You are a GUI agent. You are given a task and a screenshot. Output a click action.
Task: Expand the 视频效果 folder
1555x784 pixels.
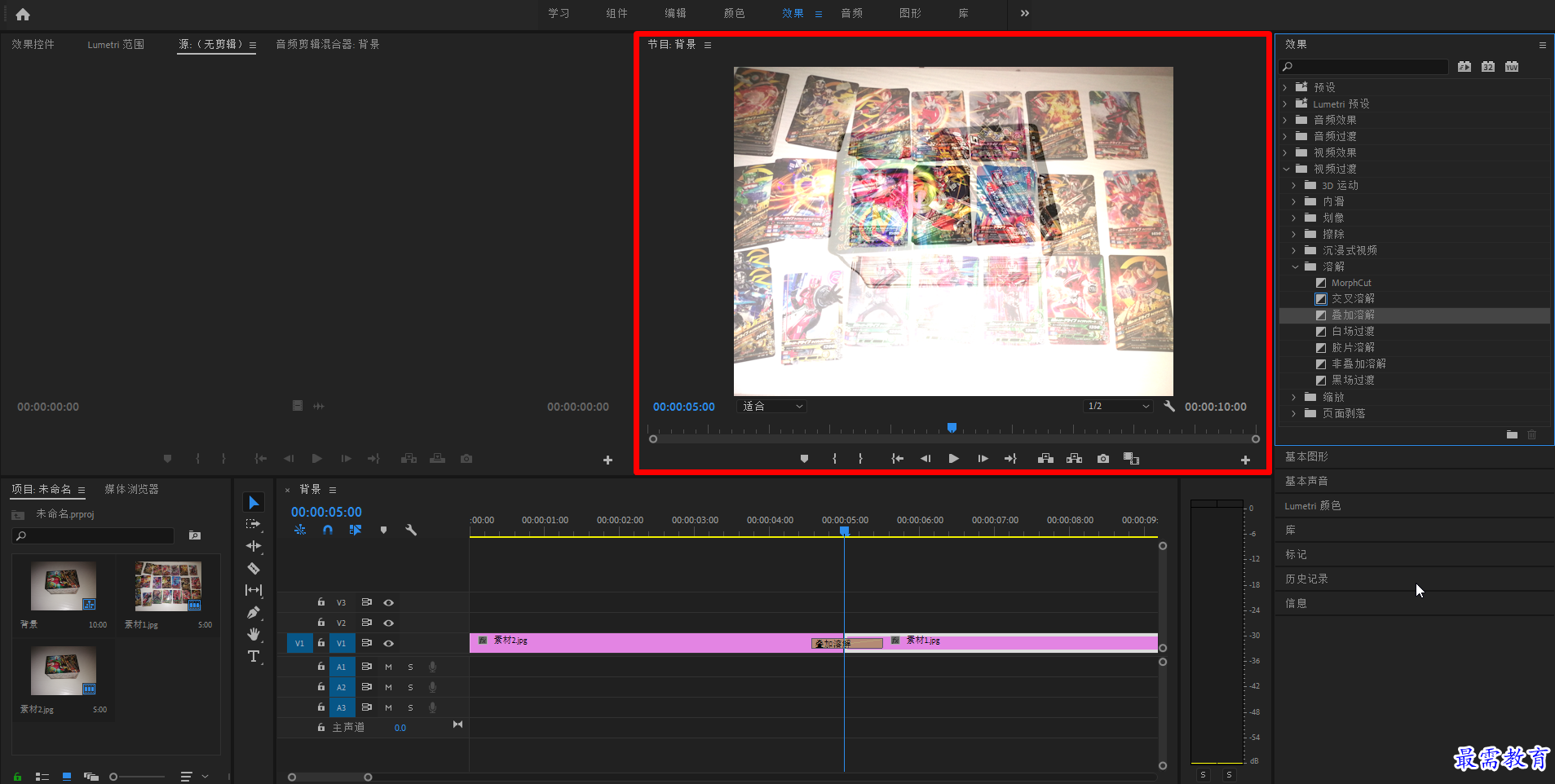pyautogui.click(x=1286, y=152)
